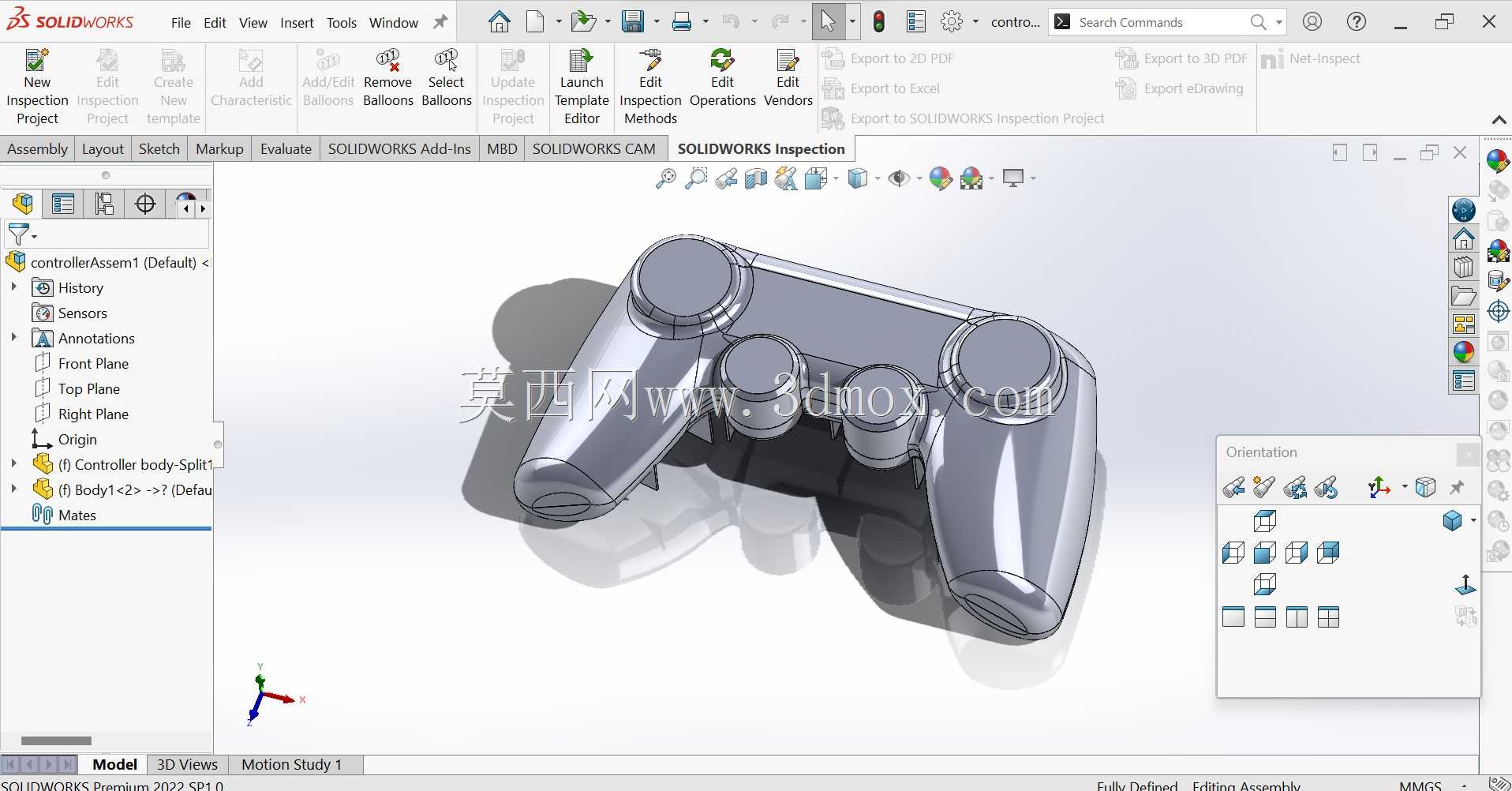Open the Options gear icon
The width and height of the screenshot is (1512, 791).
[x=952, y=21]
